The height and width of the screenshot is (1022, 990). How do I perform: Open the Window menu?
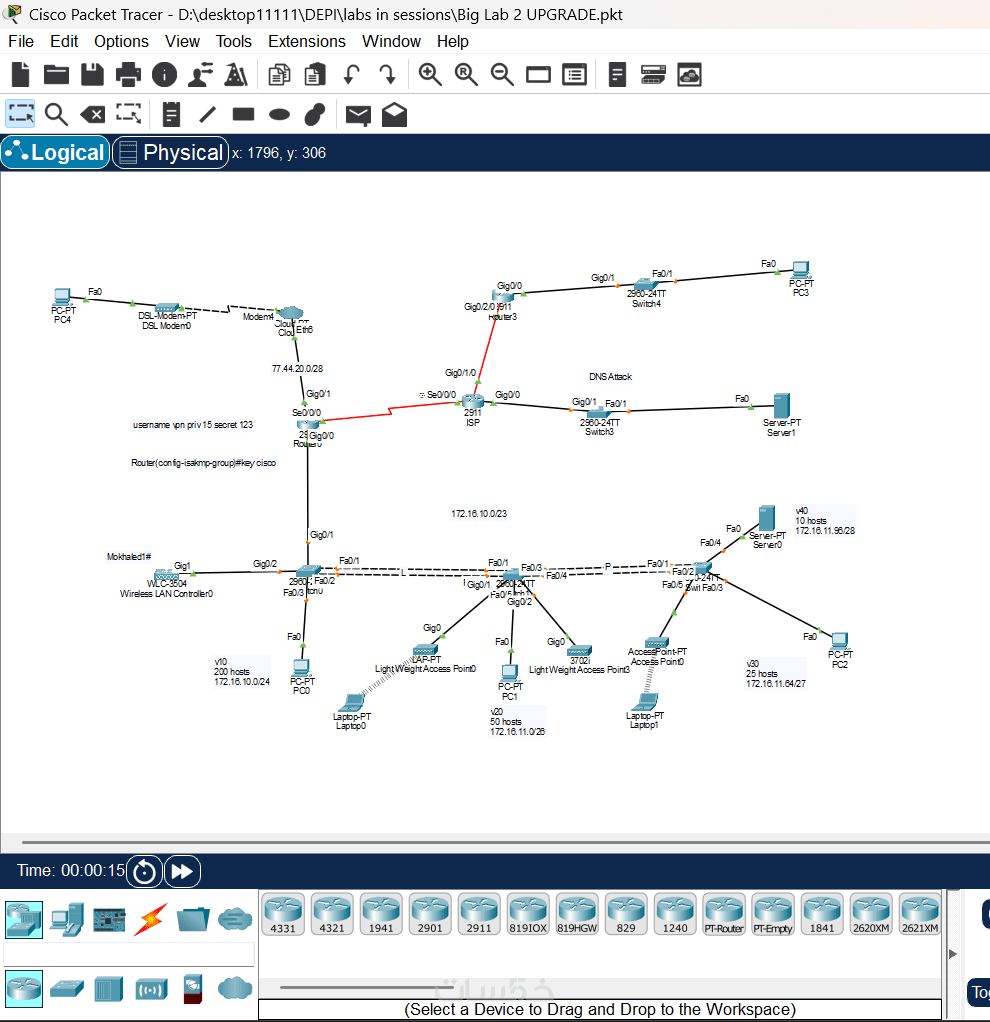pyautogui.click(x=391, y=41)
